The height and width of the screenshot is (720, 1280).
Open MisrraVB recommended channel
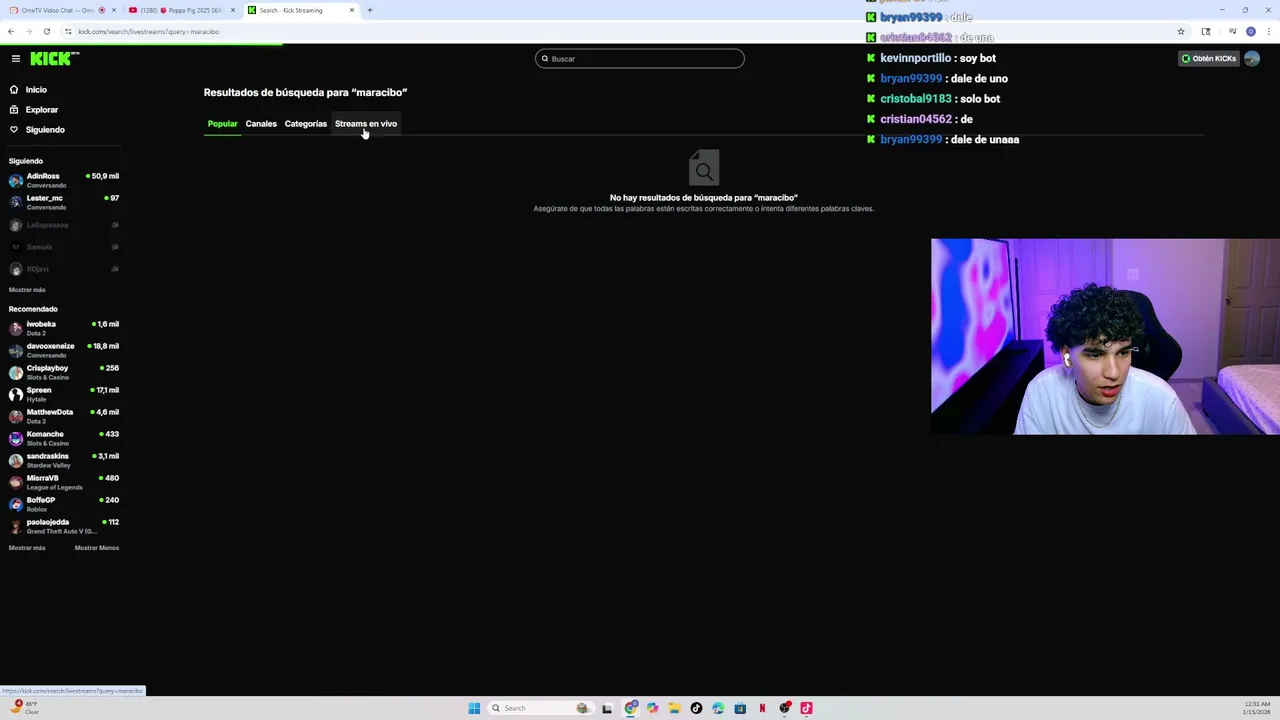pyautogui.click(x=63, y=482)
